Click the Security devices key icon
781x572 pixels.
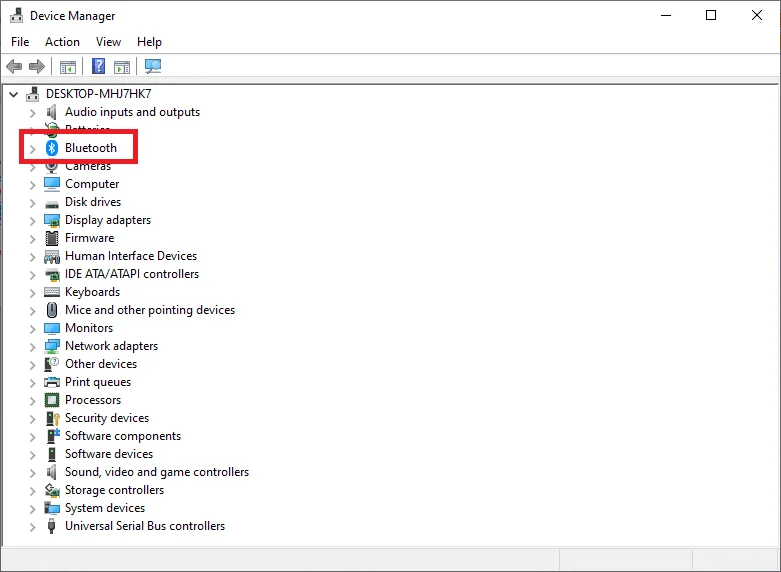click(52, 418)
